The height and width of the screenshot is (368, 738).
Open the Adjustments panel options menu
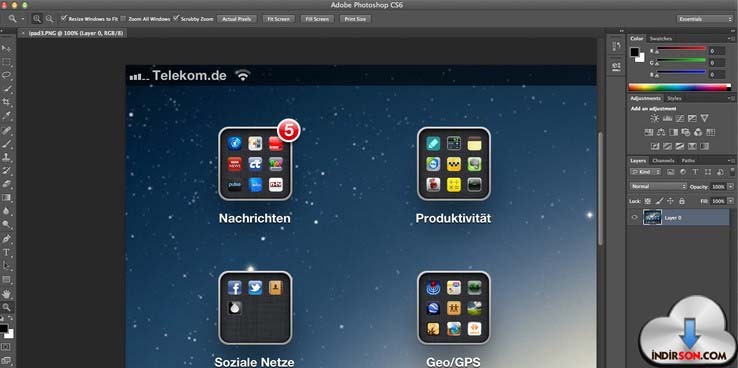click(x=731, y=99)
